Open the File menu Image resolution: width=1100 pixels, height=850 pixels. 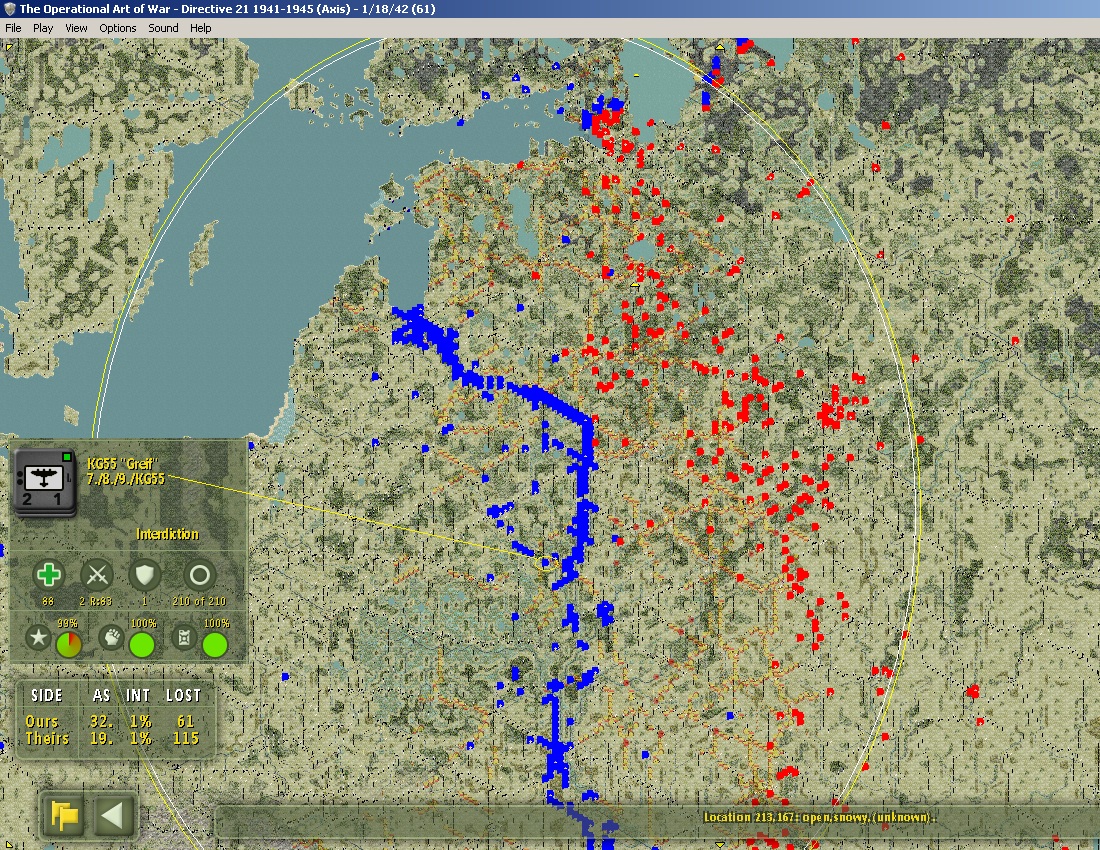click(13, 28)
